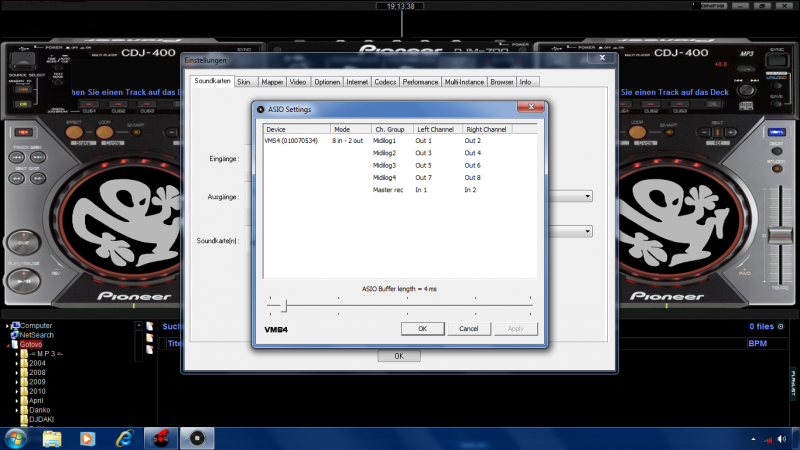Go to the Mapper tab
The height and width of the screenshot is (450, 800).
[x=271, y=81]
